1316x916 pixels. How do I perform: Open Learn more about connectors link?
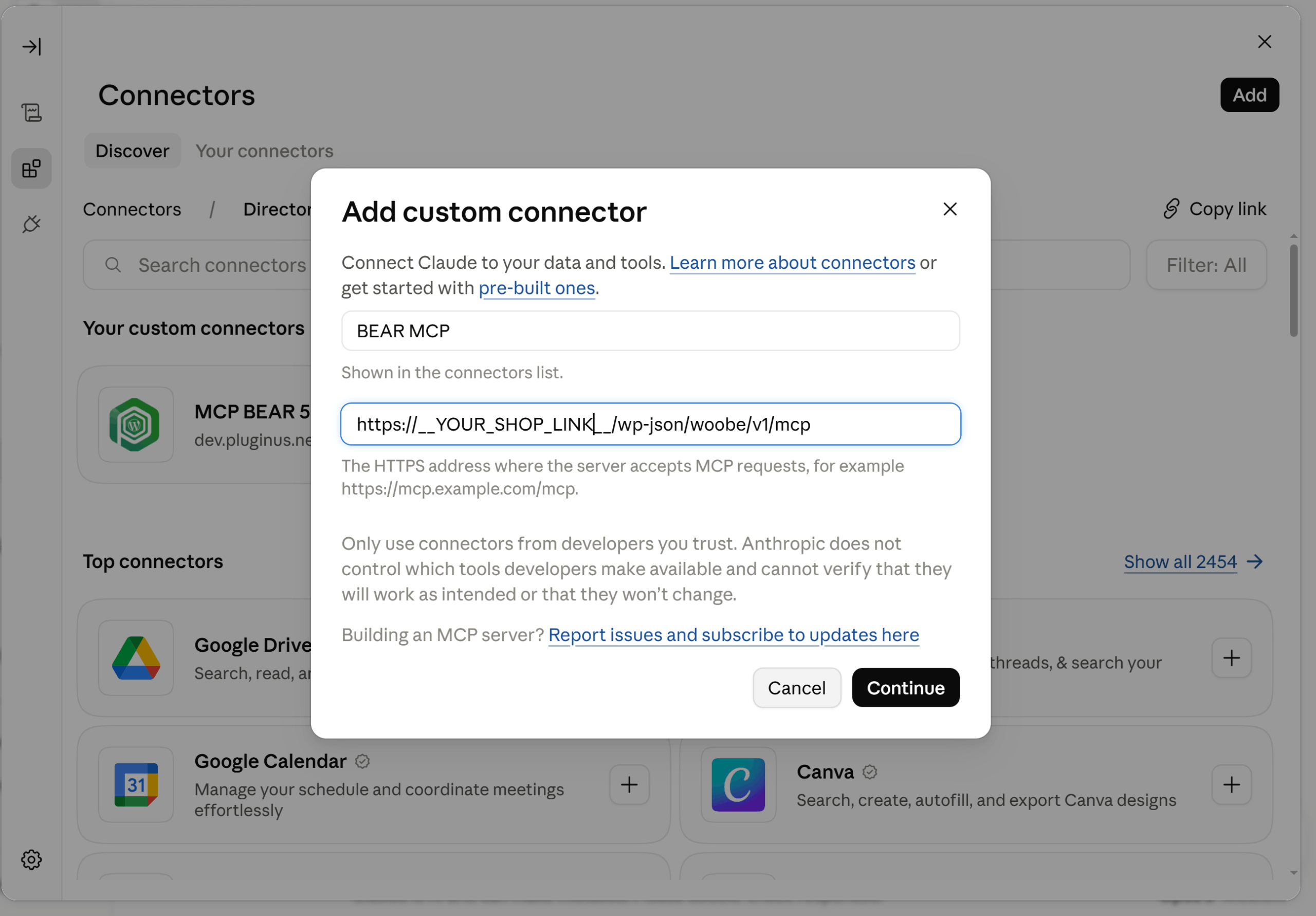pyautogui.click(x=792, y=263)
